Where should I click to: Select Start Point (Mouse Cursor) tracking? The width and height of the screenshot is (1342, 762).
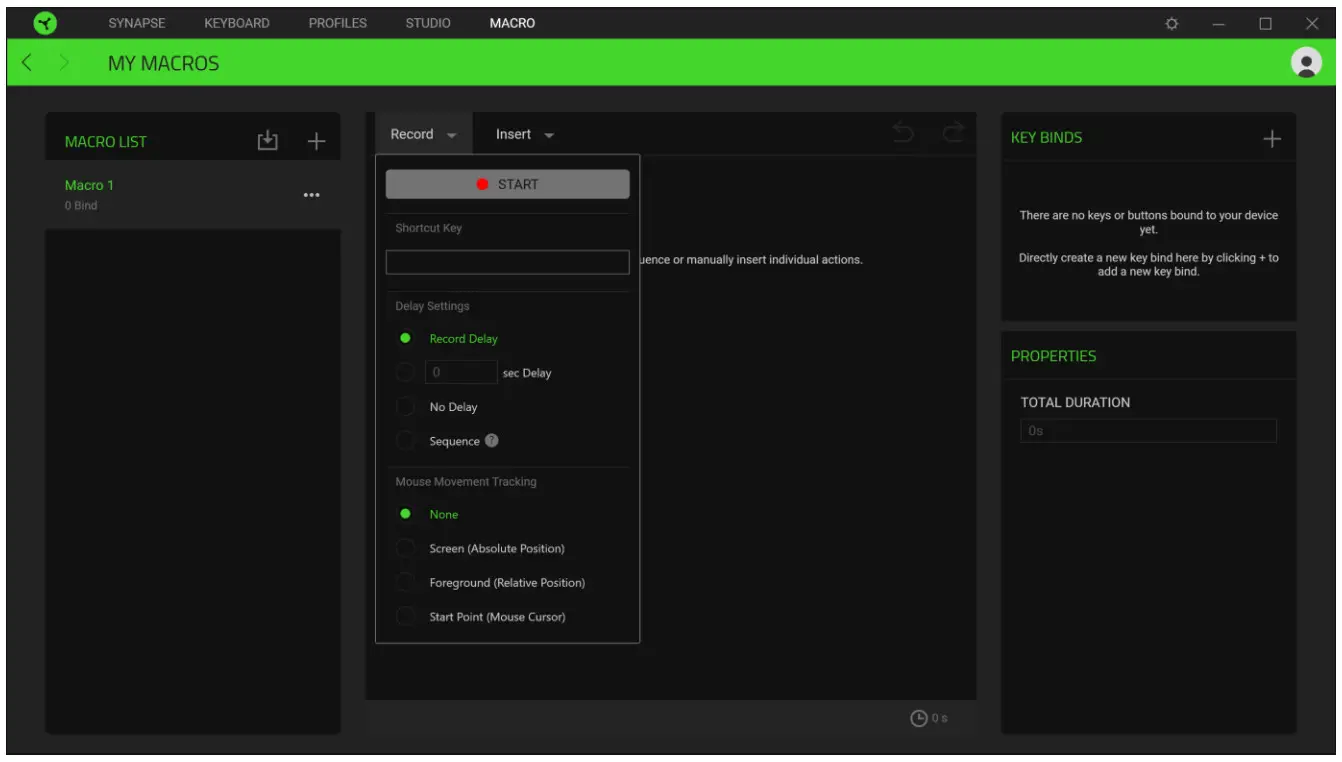tap(406, 617)
